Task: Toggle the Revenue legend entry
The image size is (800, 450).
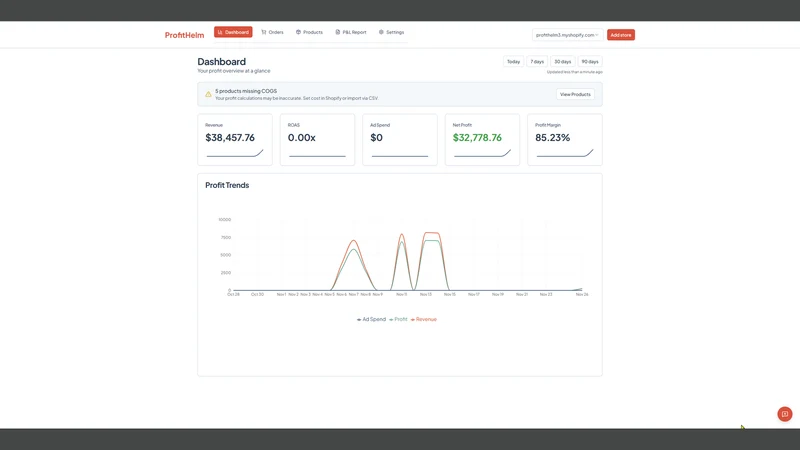Action: coord(423,319)
